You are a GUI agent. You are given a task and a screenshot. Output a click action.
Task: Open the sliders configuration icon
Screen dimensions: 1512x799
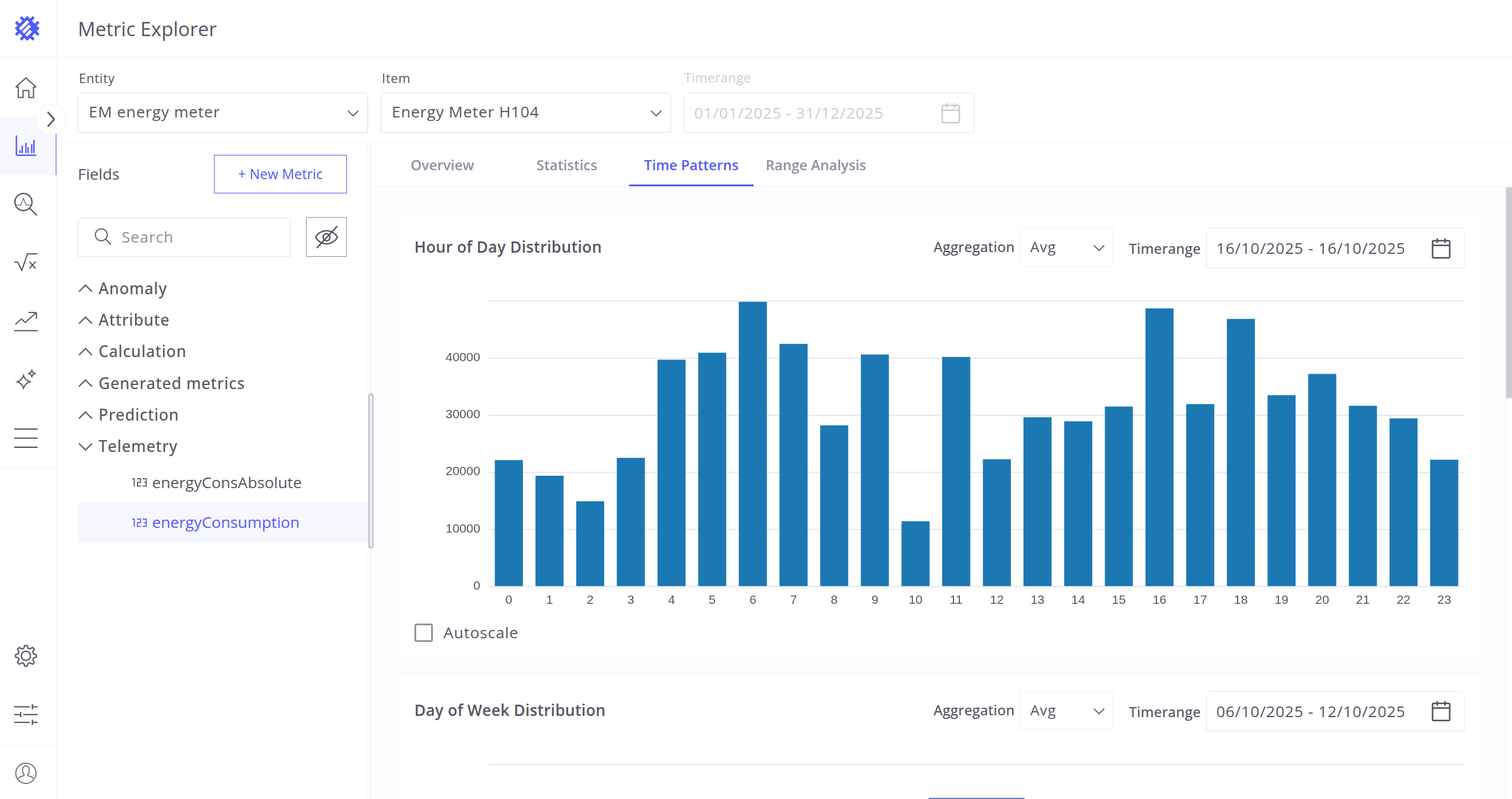pos(25,714)
